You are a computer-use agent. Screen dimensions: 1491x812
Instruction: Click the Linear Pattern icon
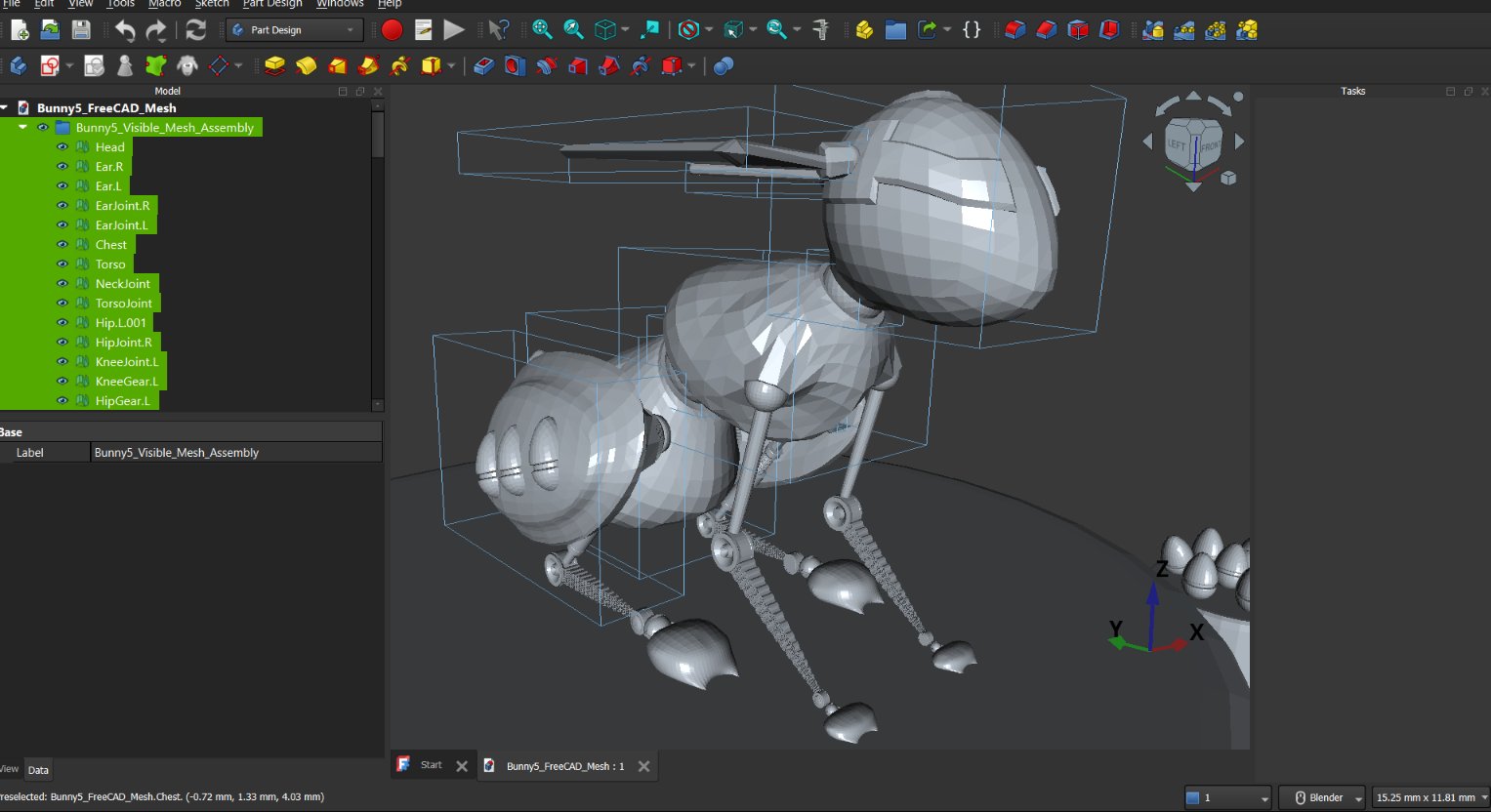click(1184, 30)
